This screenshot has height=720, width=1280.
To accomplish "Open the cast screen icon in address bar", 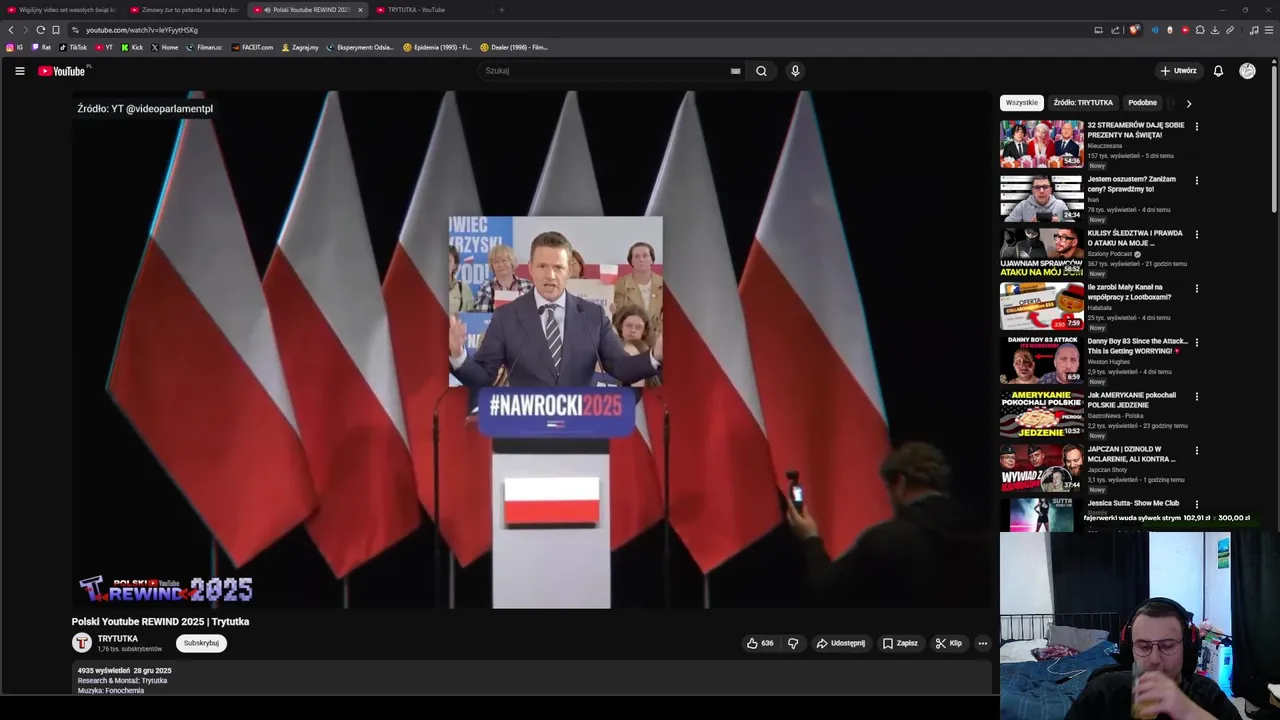I will [1098, 30].
